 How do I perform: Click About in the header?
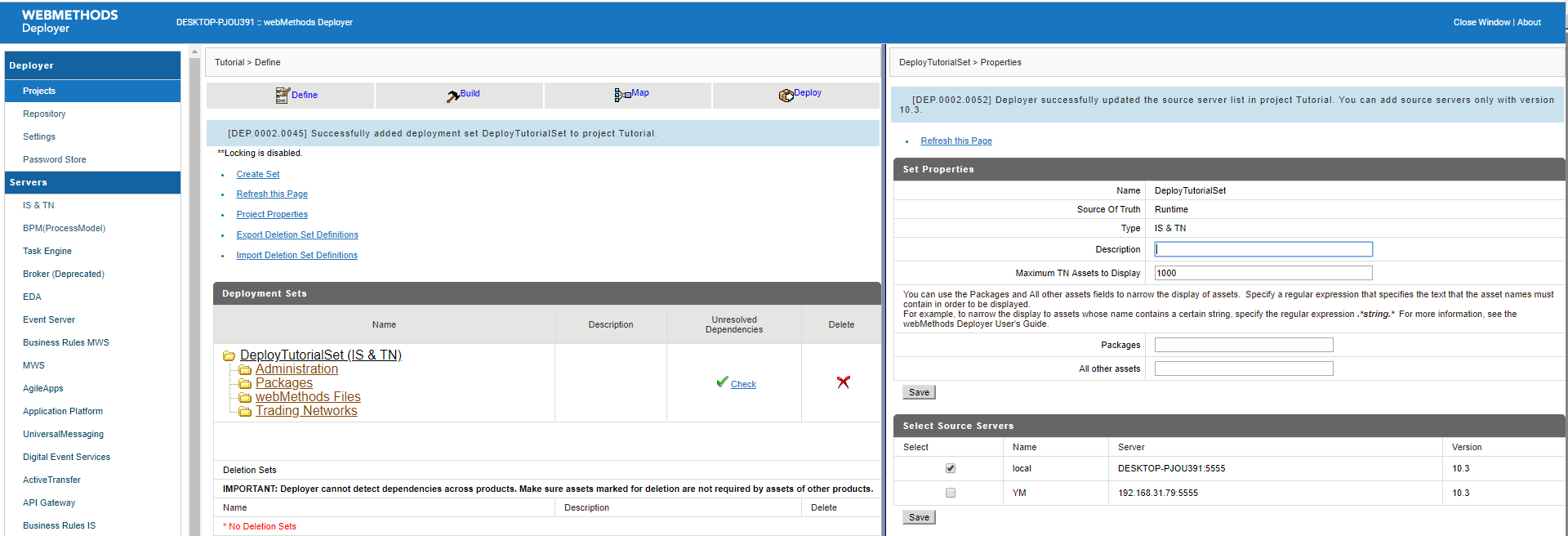pos(1529,22)
